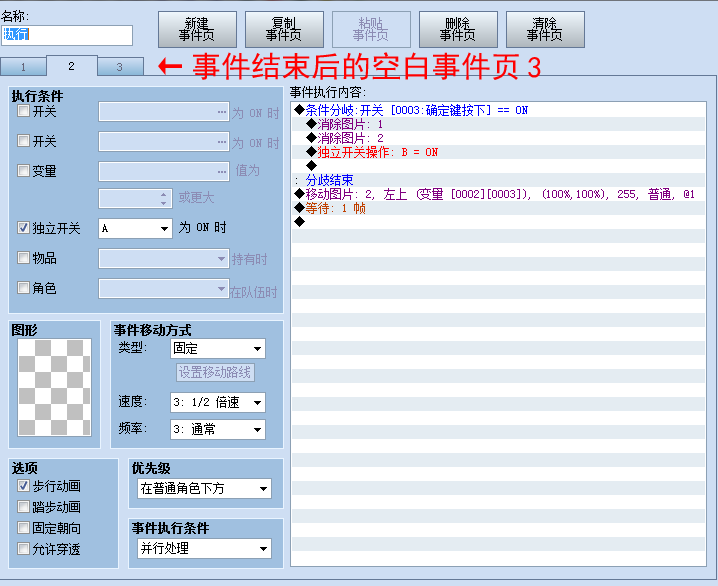
Task: Click the 图形 checkered graphic preview
Action: pos(54,387)
